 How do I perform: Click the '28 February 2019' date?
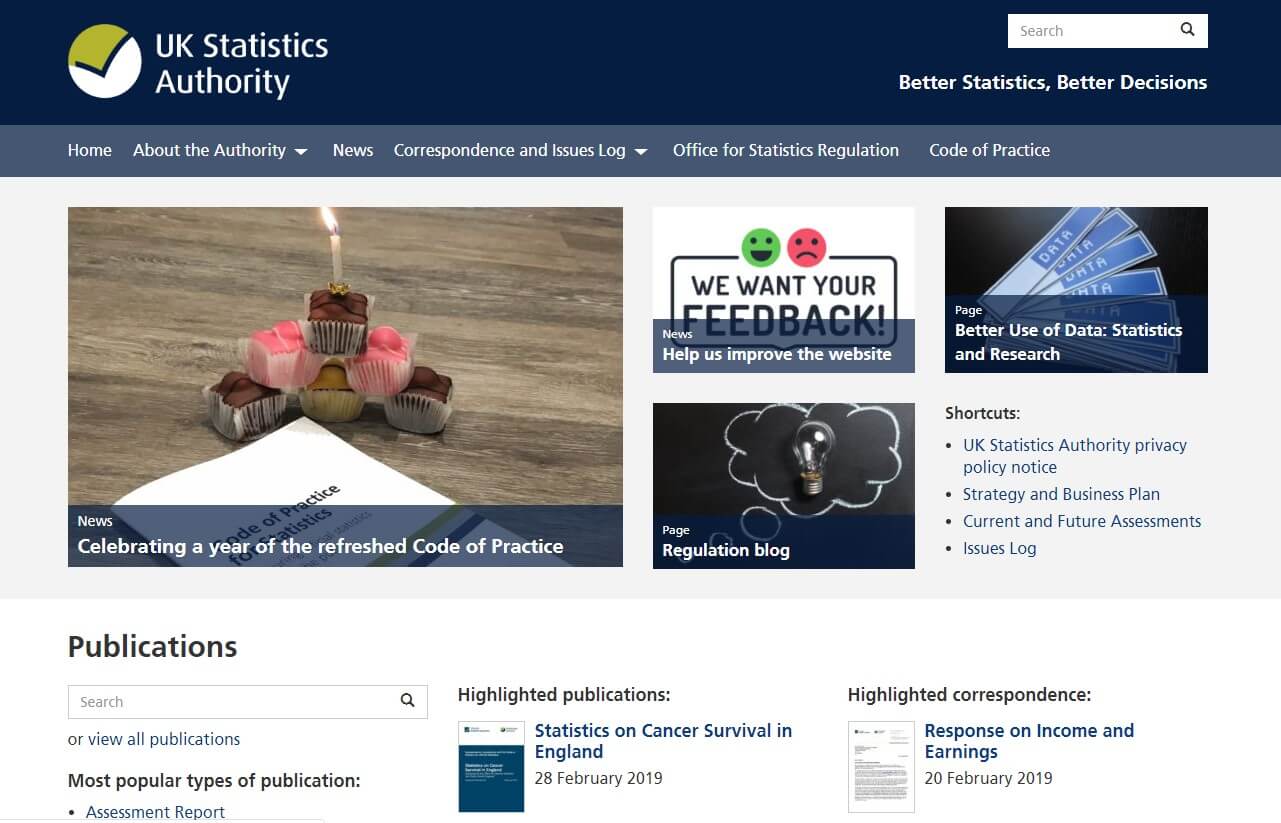[599, 778]
